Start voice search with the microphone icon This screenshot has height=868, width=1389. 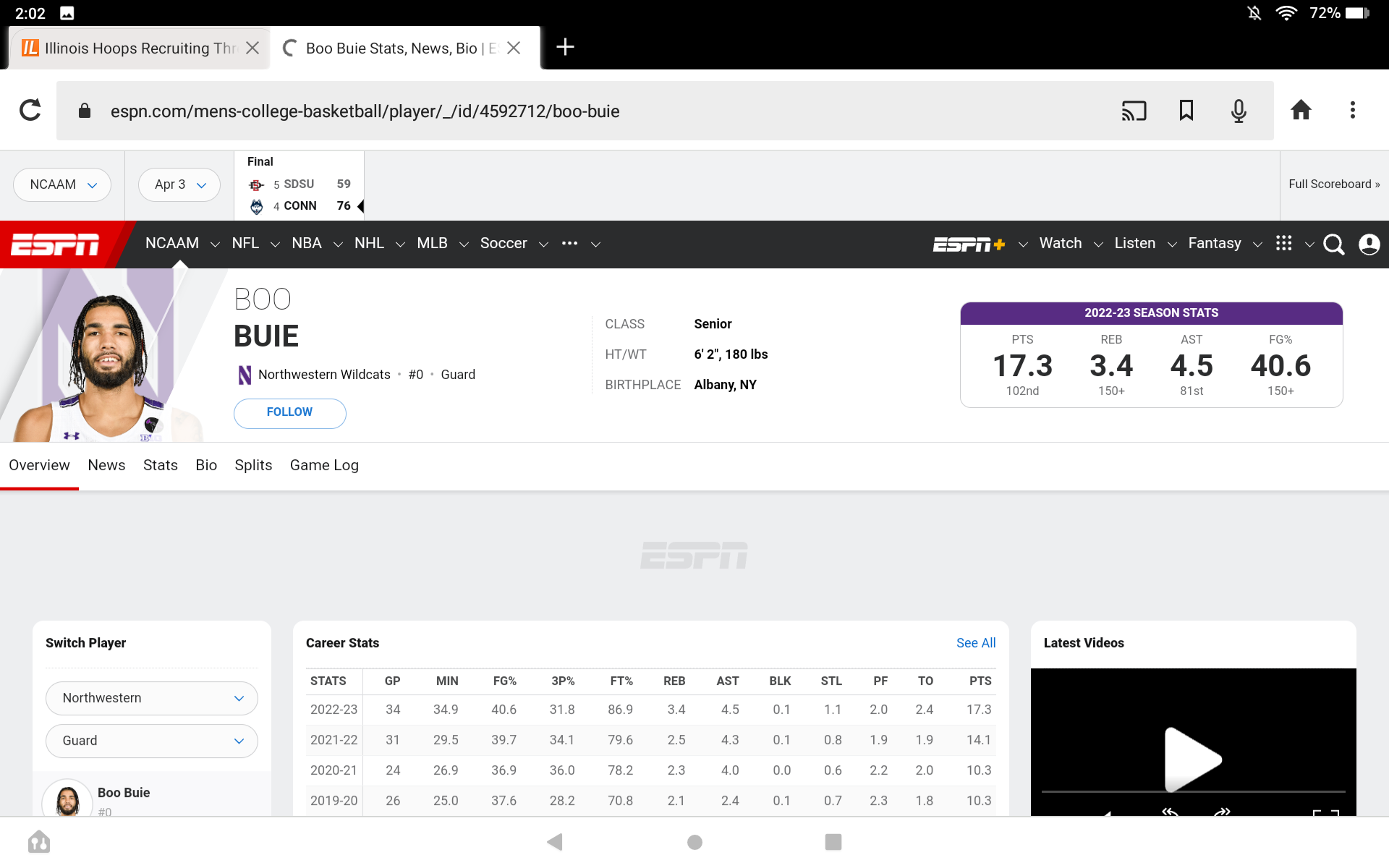(1239, 111)
